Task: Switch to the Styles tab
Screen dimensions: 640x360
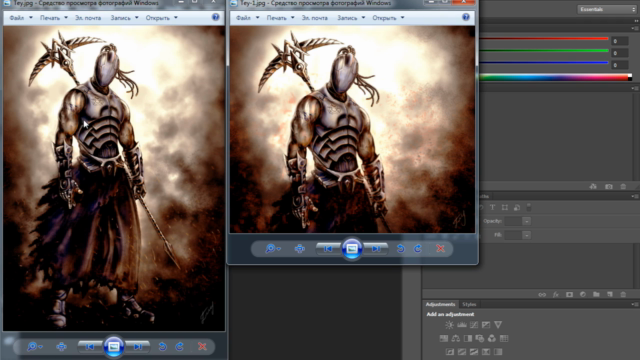Action: point(469,304)
